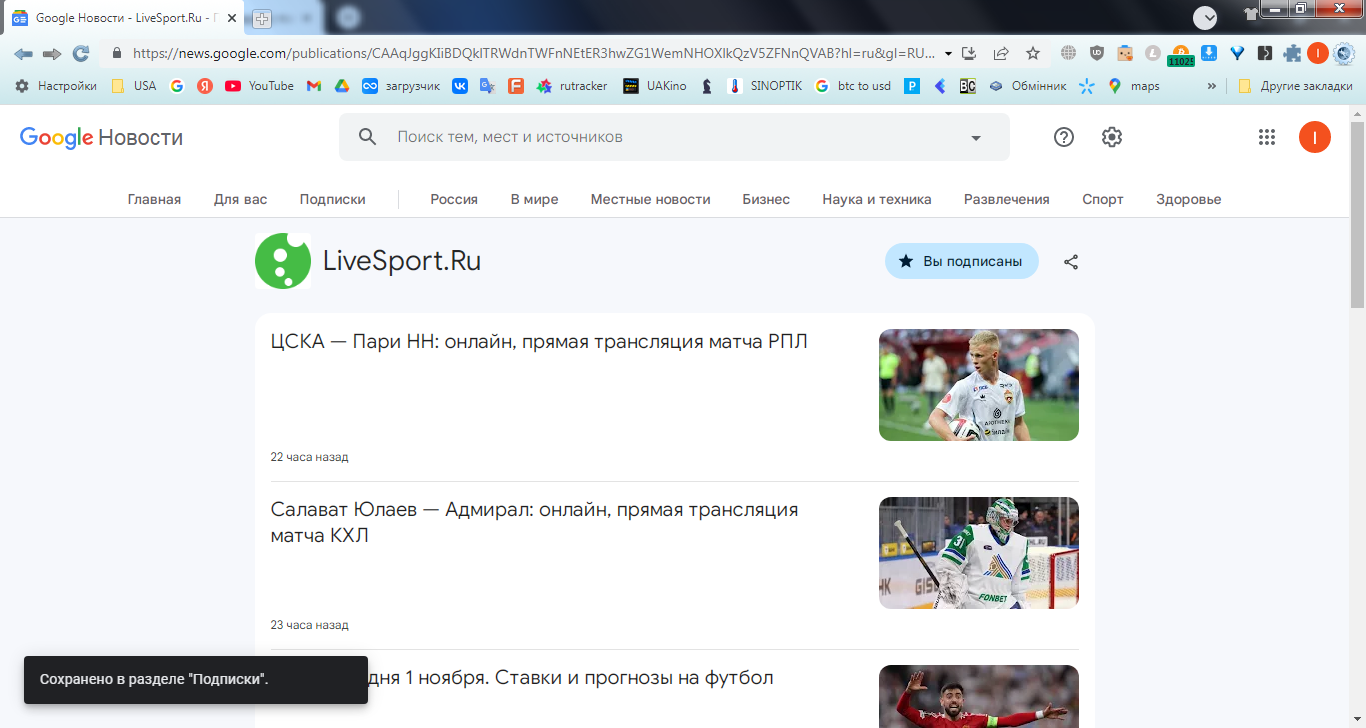Open the USA bookmarks folder
The image size is (1366, 728).
(x=134, y=86)
